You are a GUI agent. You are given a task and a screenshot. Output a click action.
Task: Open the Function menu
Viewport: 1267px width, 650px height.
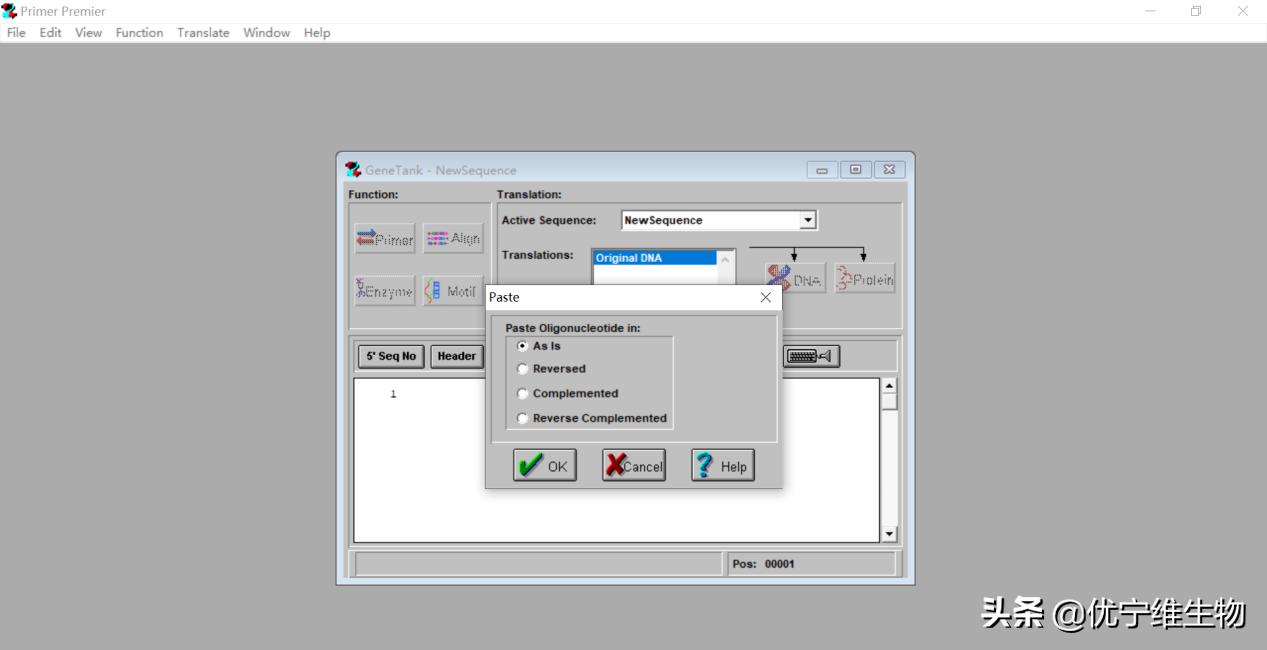[x=139, y=33]
